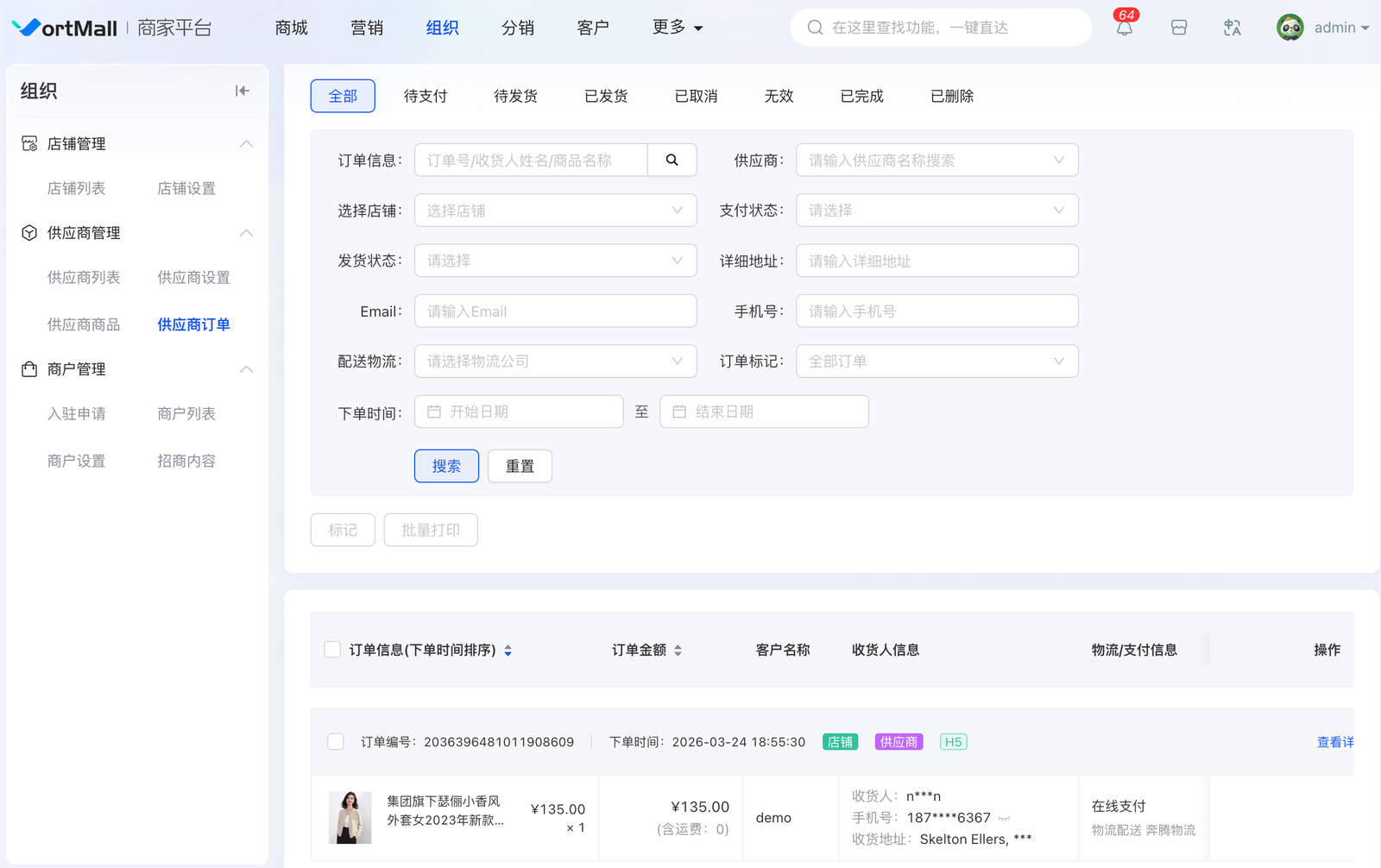Expand the 支付状态 dropdown
The width and height of the screenshot is (1381, 868).
[x=936, y=211]
